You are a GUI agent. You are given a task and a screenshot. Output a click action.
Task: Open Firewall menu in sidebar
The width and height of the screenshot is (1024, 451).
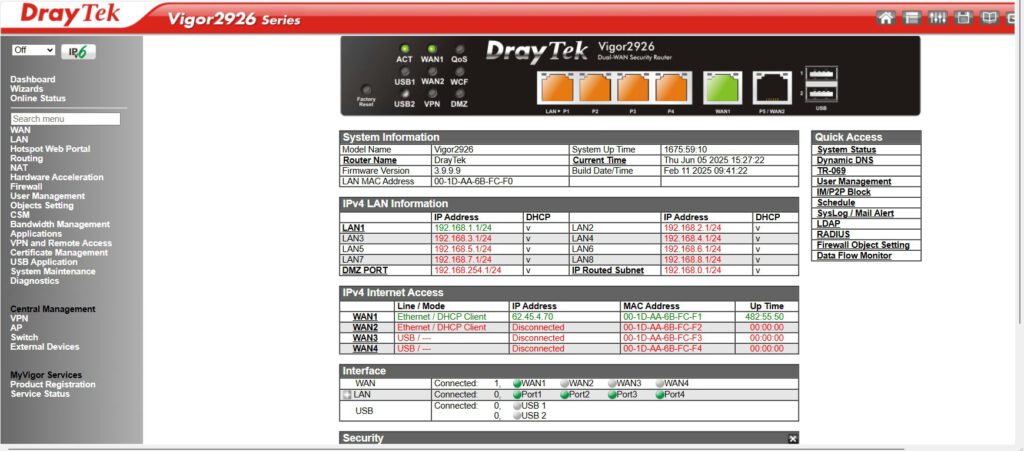tap(26, 186)
